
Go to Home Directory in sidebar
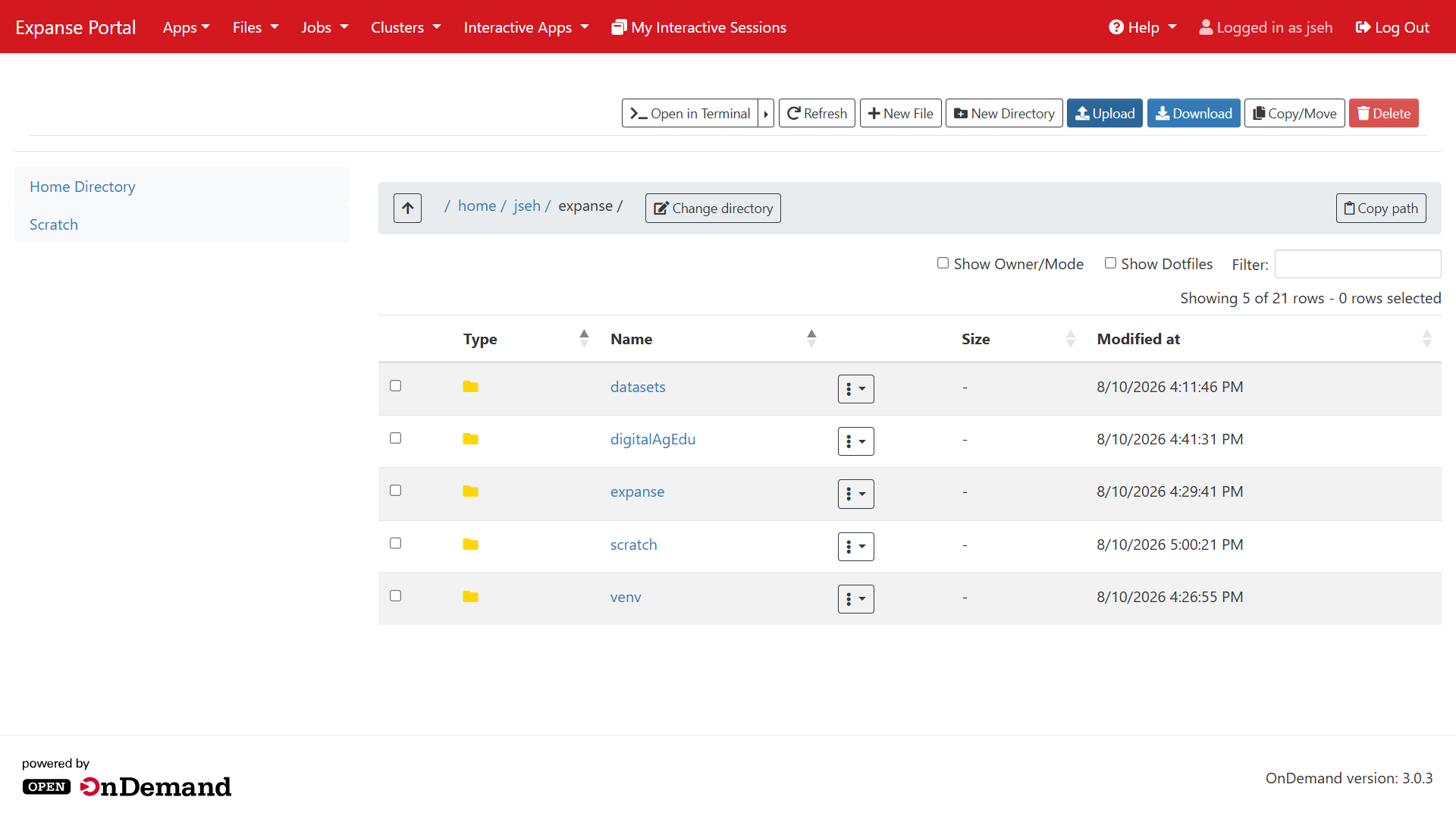point(83,187)
